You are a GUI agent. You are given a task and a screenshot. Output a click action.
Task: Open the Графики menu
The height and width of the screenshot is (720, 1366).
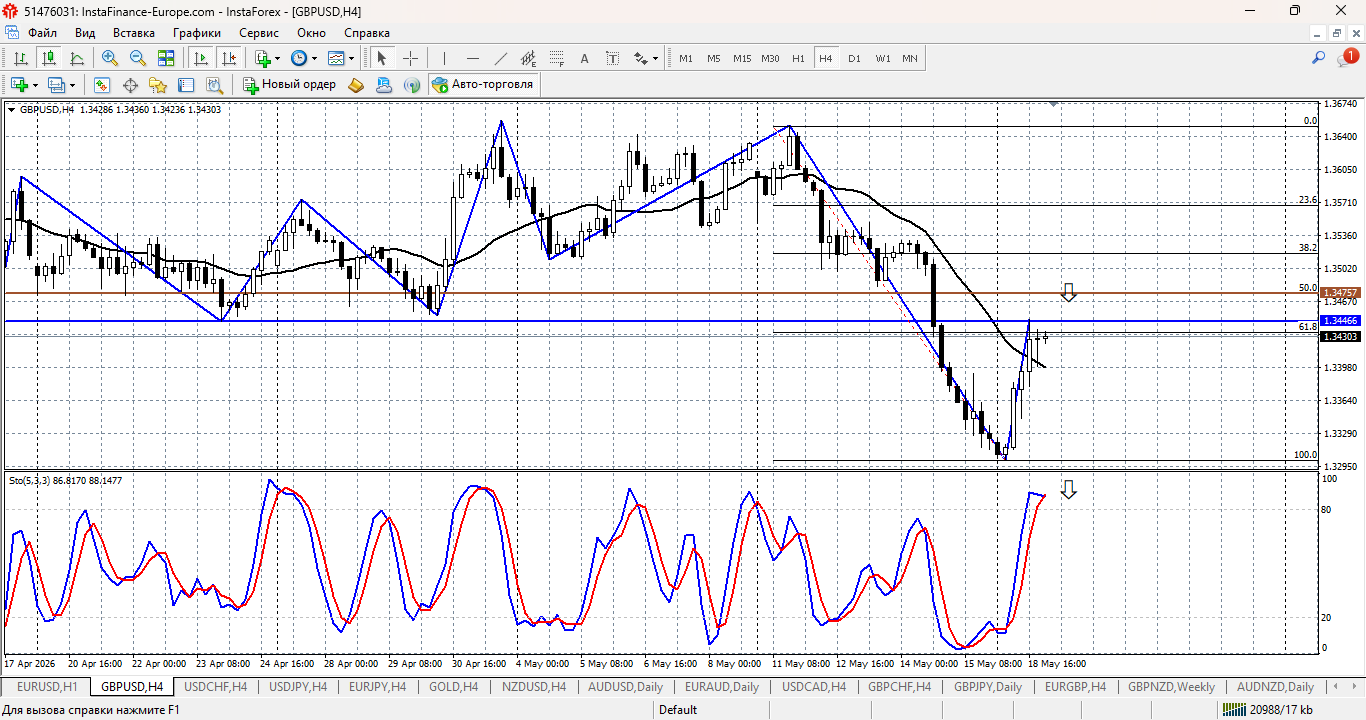coord(196,33)
